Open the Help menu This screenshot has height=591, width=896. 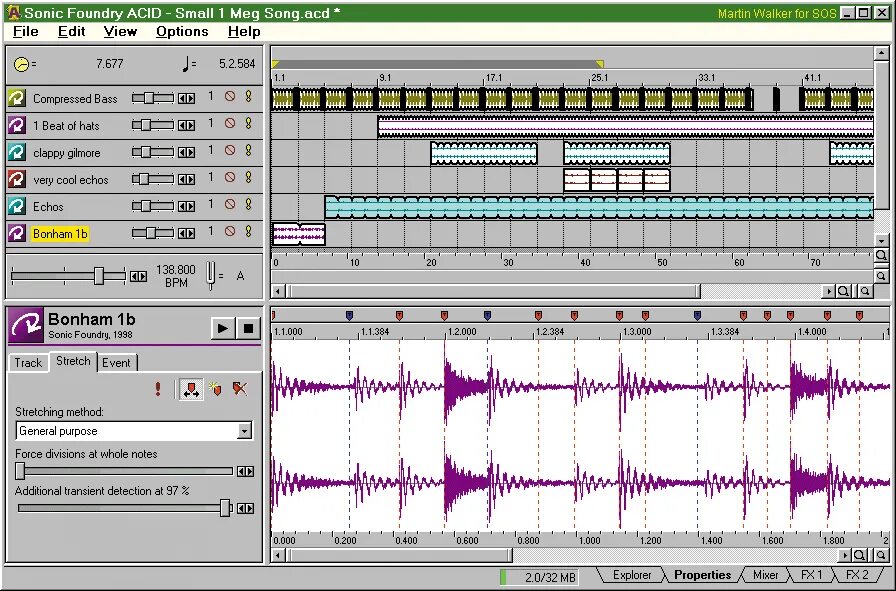coord(244,31)
